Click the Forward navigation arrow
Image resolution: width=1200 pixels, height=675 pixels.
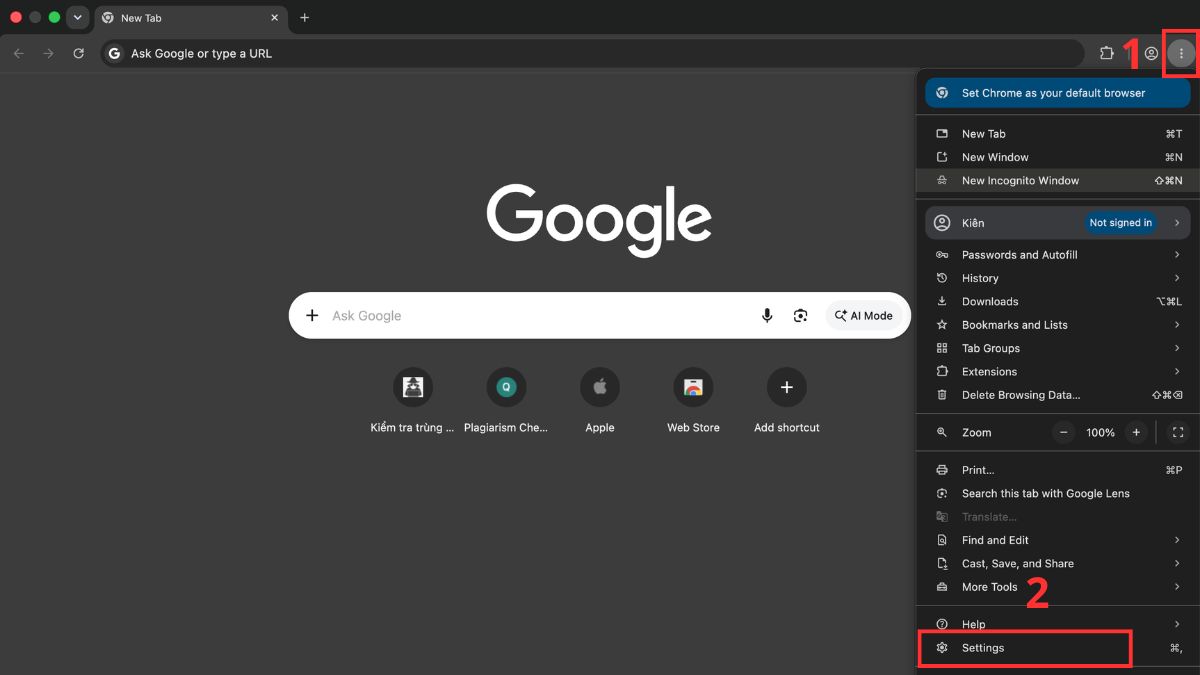click(x=48, y=53)
